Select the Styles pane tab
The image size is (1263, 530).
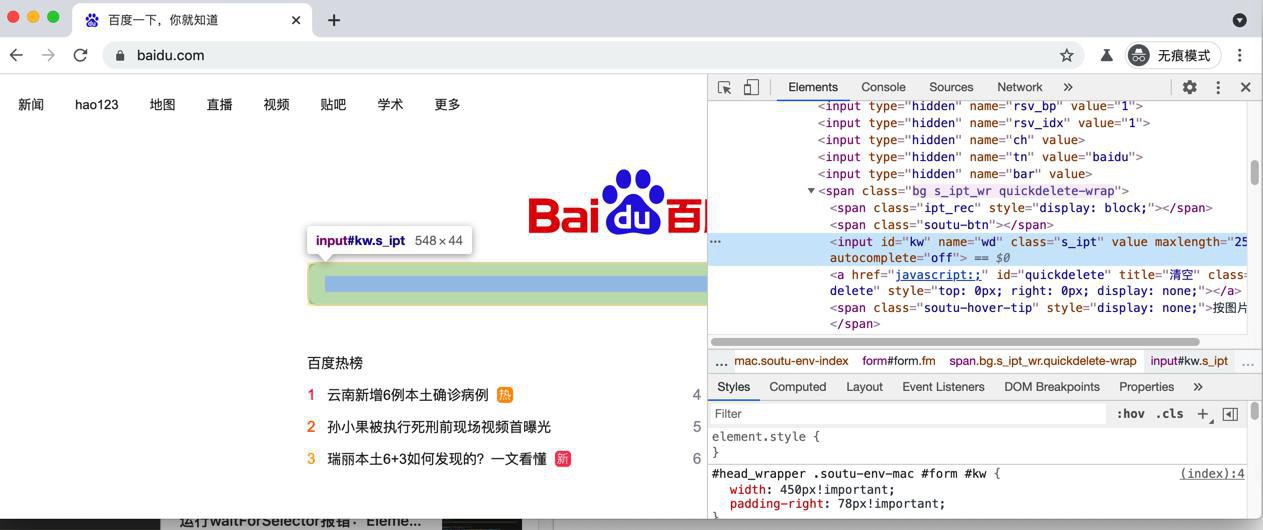tap(733, 387)
